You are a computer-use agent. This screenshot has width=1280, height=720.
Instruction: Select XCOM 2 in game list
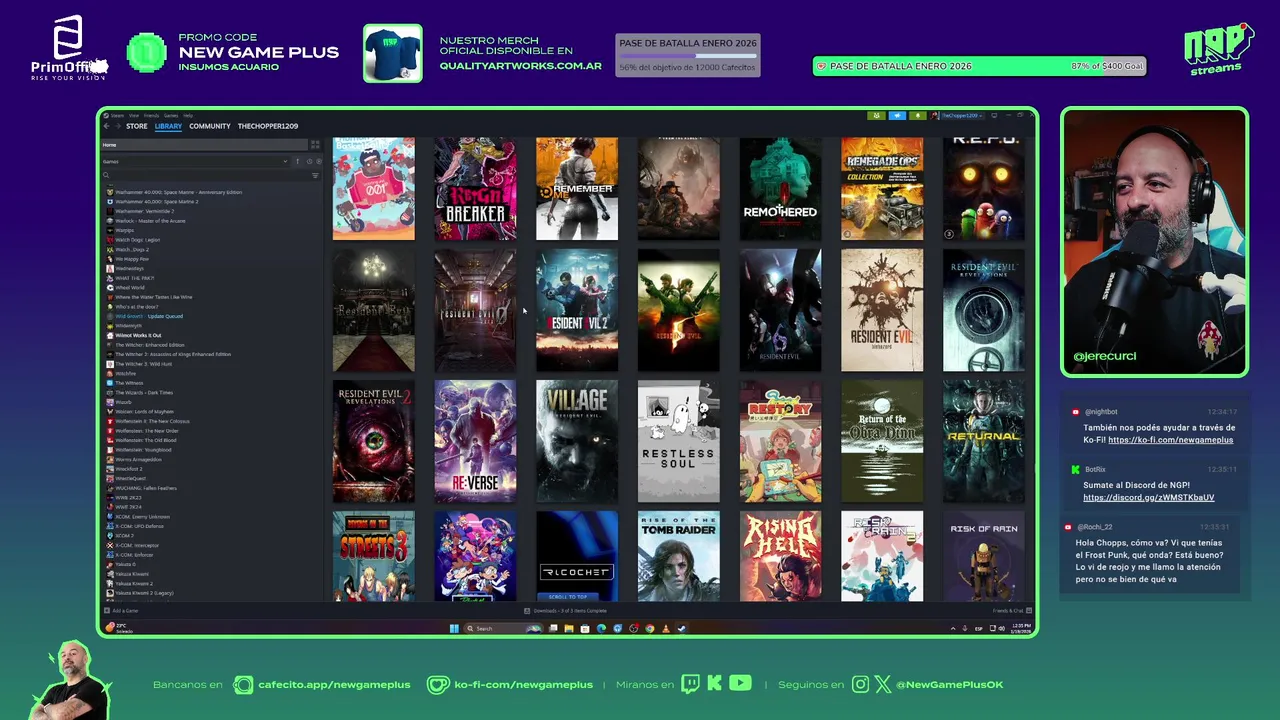124,535
